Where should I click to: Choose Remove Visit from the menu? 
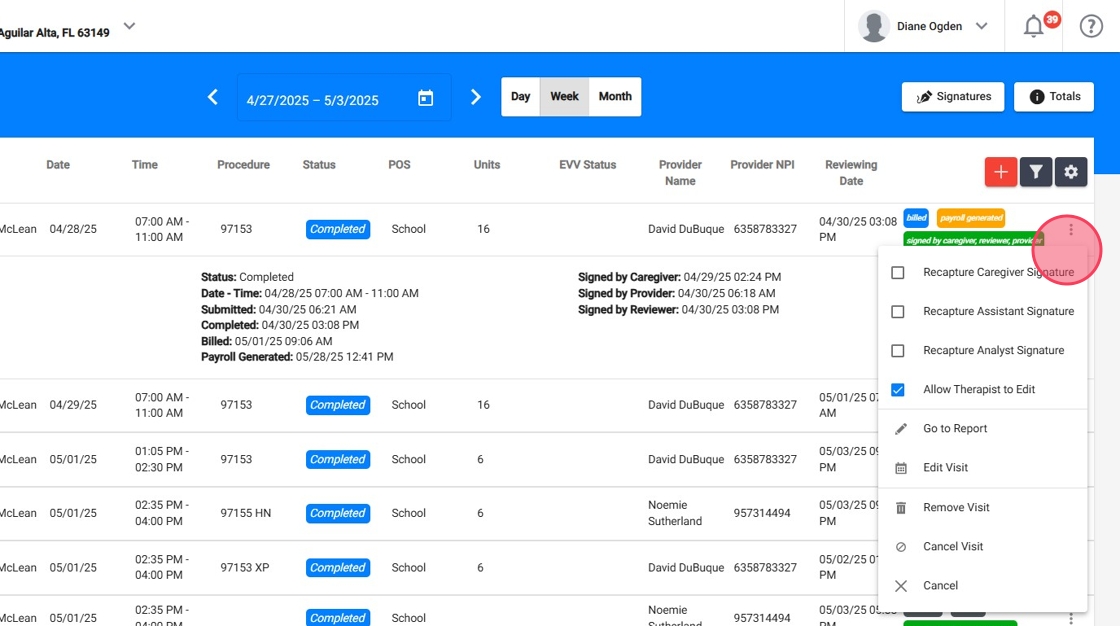coord(955,507)
